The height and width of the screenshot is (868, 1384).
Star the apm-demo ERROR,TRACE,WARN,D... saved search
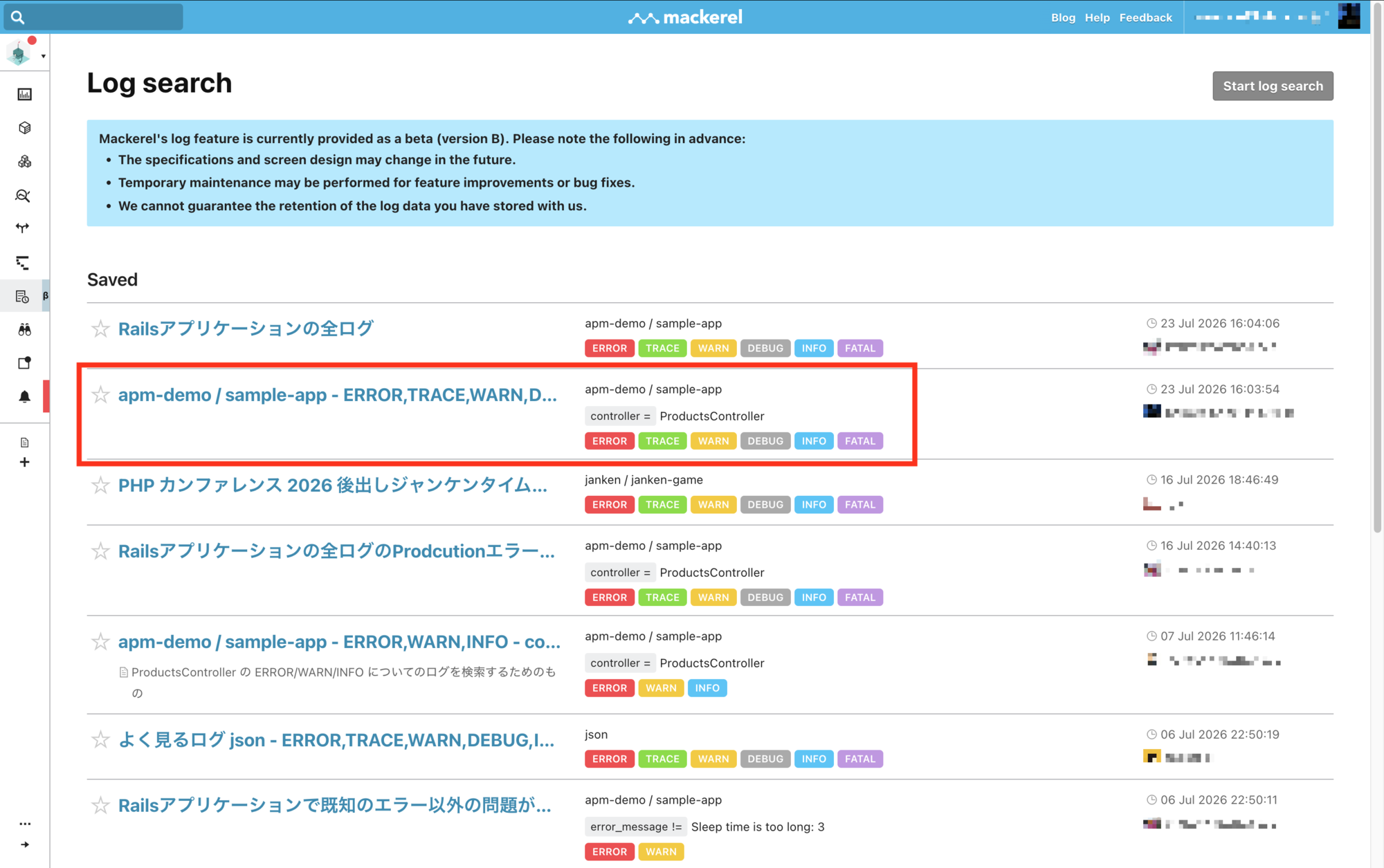[x=100, y=395]
